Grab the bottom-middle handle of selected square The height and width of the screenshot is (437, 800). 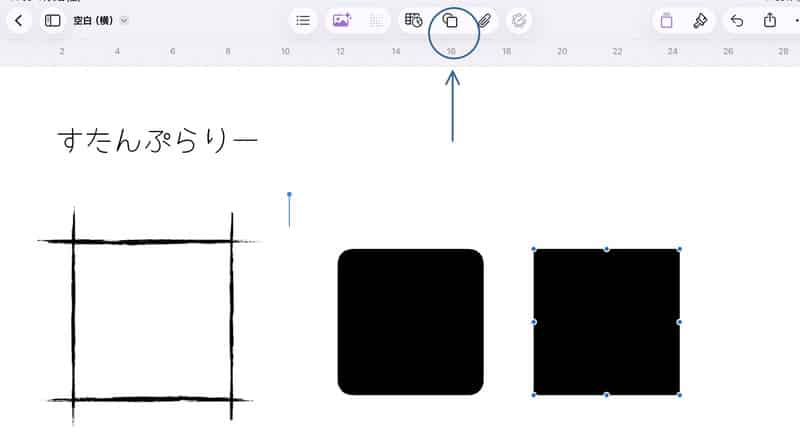(x=607, y=395)
